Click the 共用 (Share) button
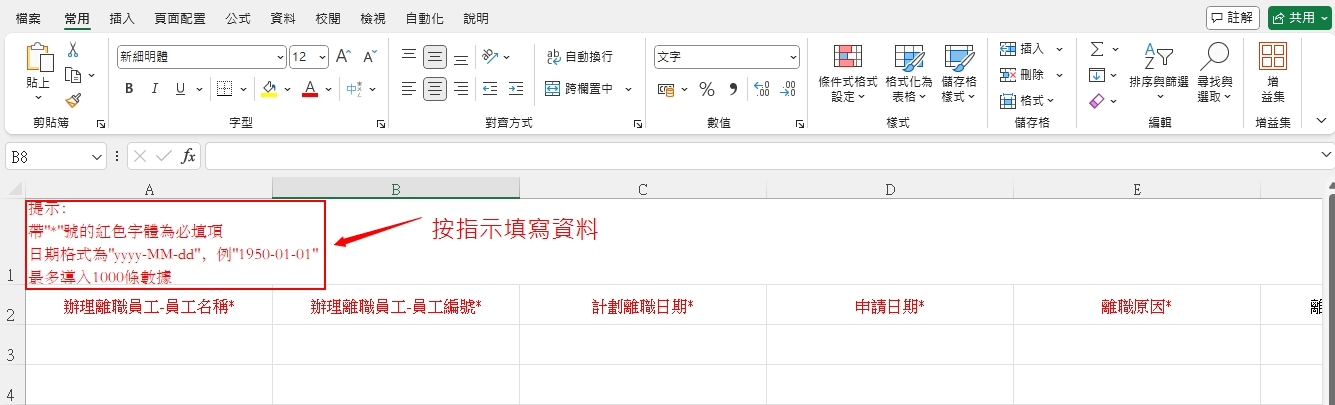1335x405 pixels. coord(1300,18)
